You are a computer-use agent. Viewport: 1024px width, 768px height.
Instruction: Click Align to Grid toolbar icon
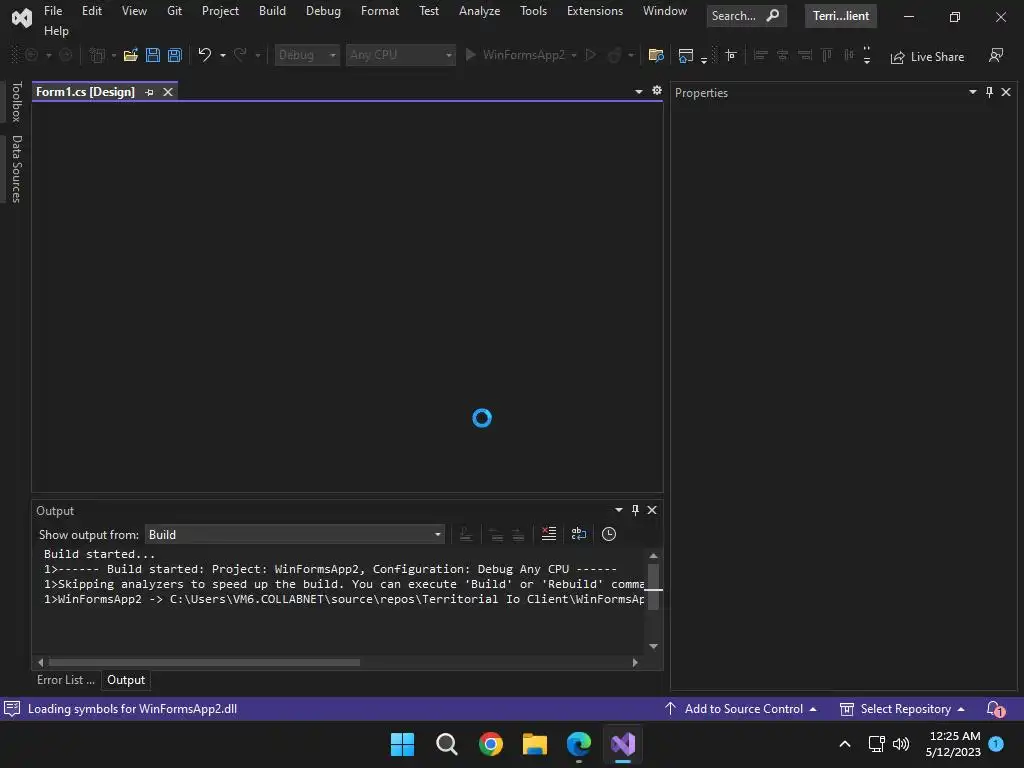click(x=731, y=56)
